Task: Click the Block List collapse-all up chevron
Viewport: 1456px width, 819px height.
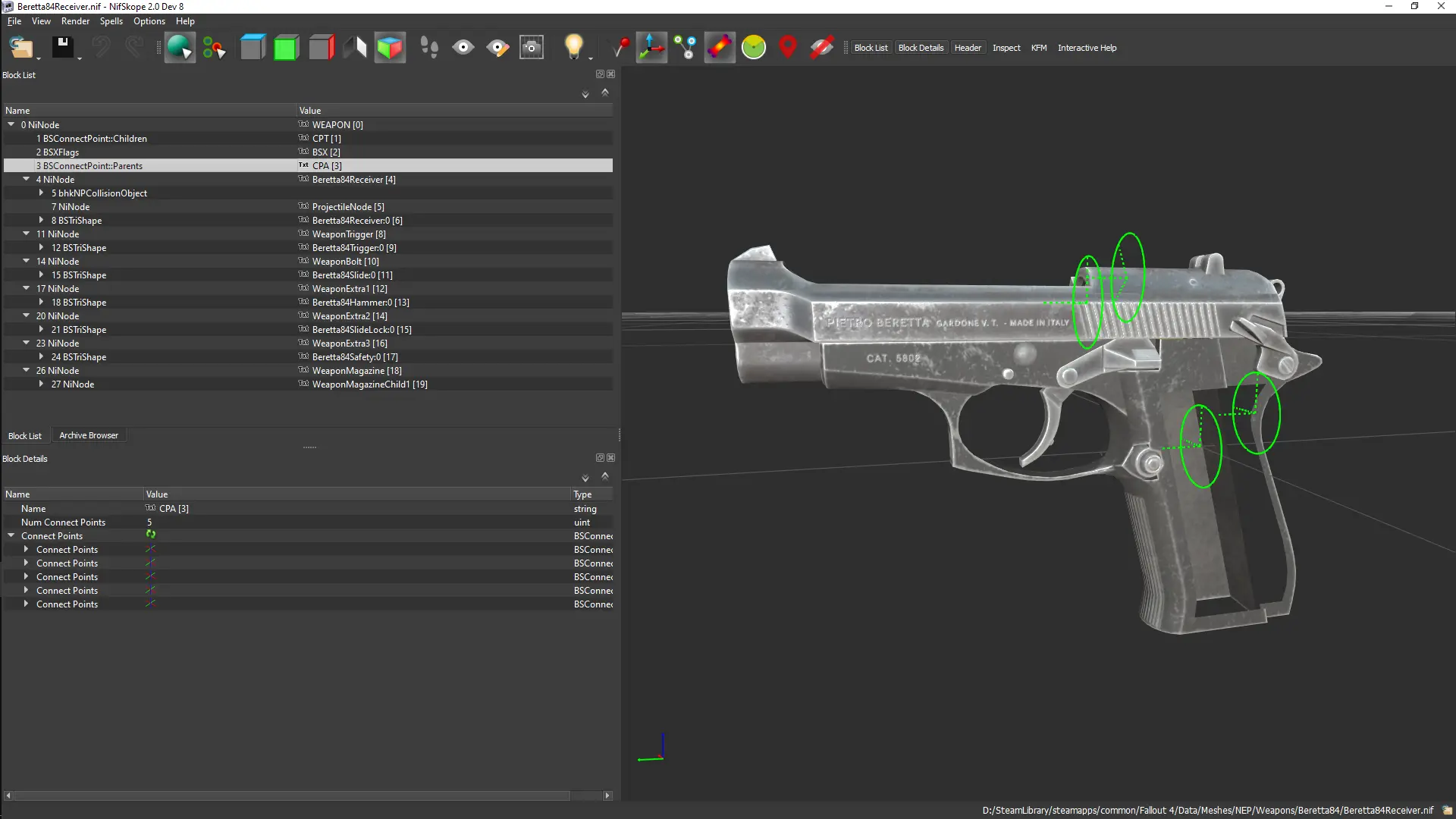Action: click(605, 93)
